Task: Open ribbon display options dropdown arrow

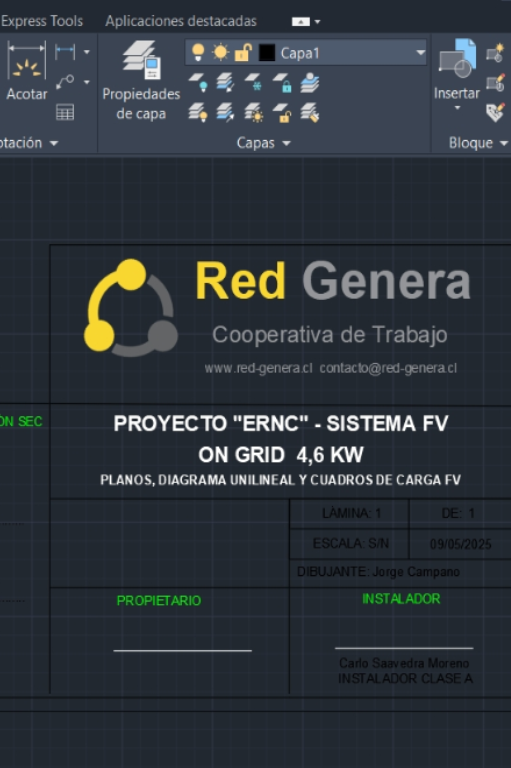Action: coord(317,22)
